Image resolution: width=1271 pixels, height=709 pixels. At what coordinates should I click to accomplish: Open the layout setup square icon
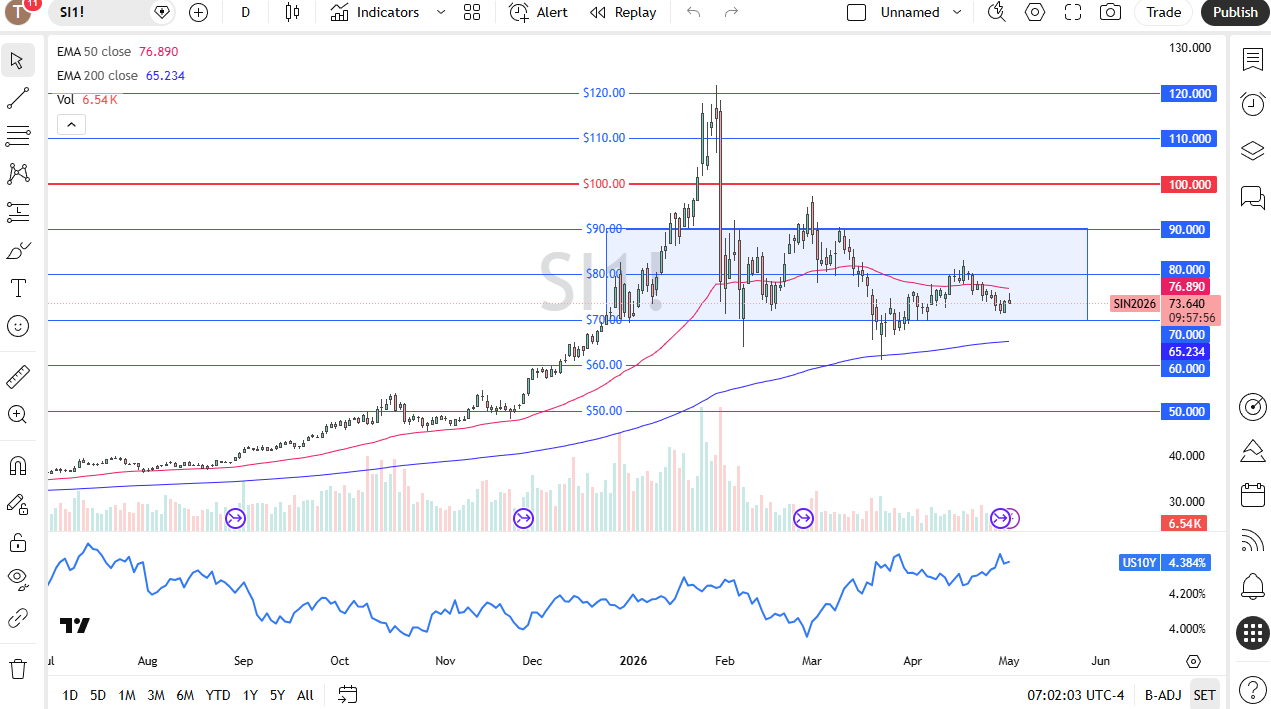pyautogui.click(x=856, y=12)
